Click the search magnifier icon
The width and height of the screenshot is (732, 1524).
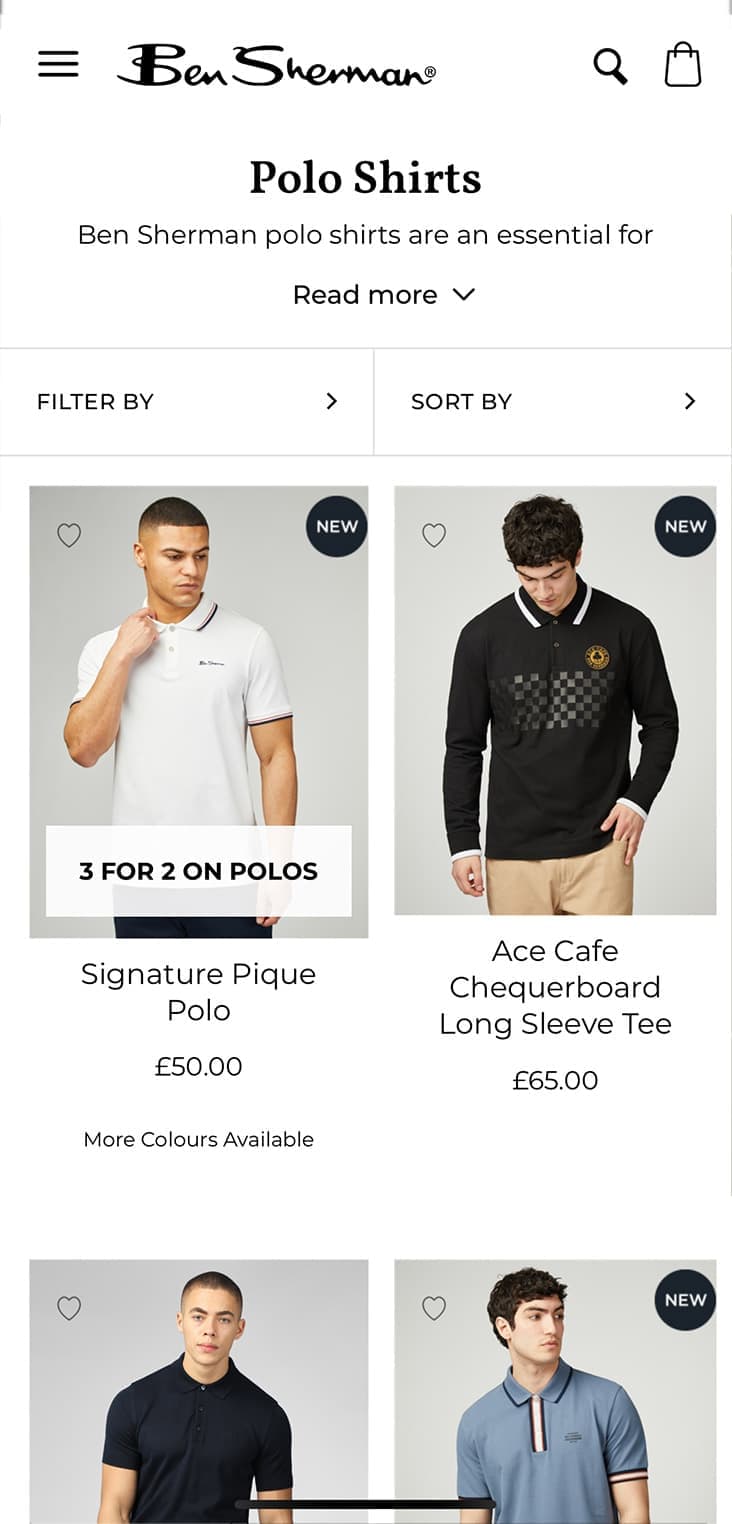coord(609,64)
